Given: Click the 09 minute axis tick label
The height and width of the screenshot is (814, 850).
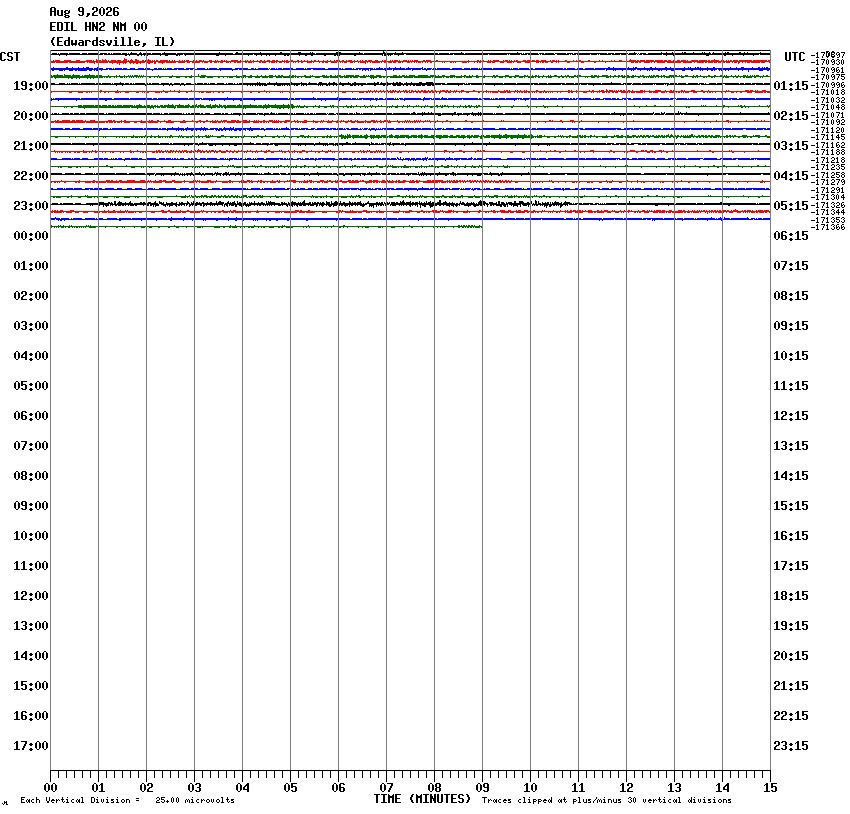Looking at the screenshot, I should pyautogui.click(x=482, y=788).
